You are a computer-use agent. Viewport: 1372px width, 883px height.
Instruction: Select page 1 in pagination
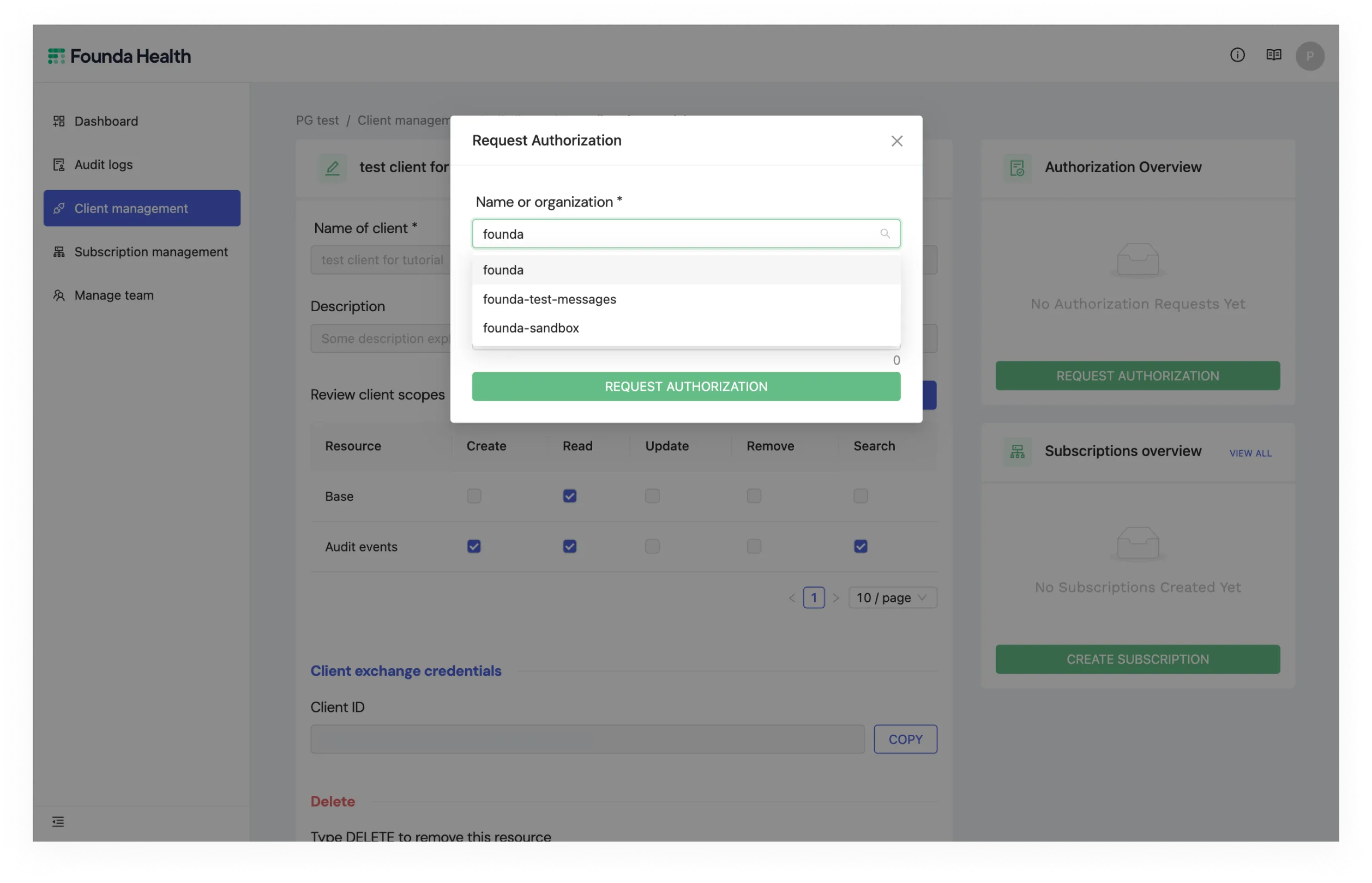point(814,598)
